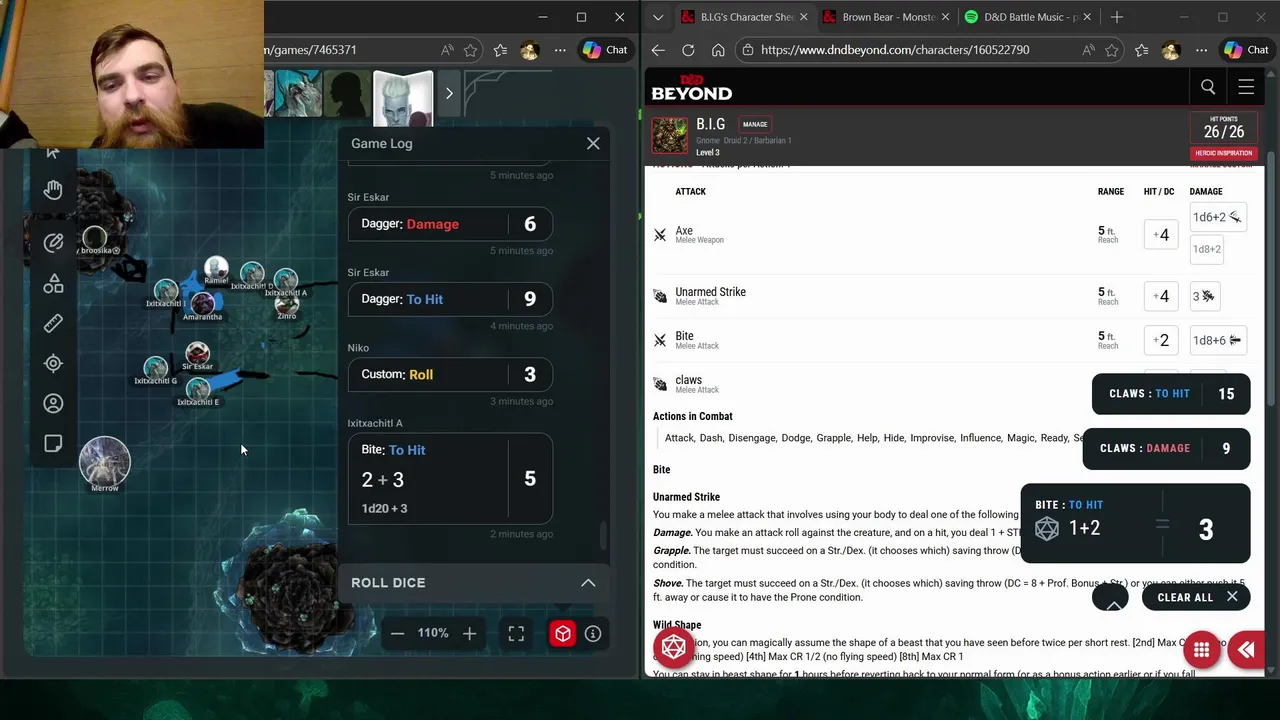Expand the ROLL DICE panel chevron
This screenshot has width=1280, height=720.
[588, 582]
